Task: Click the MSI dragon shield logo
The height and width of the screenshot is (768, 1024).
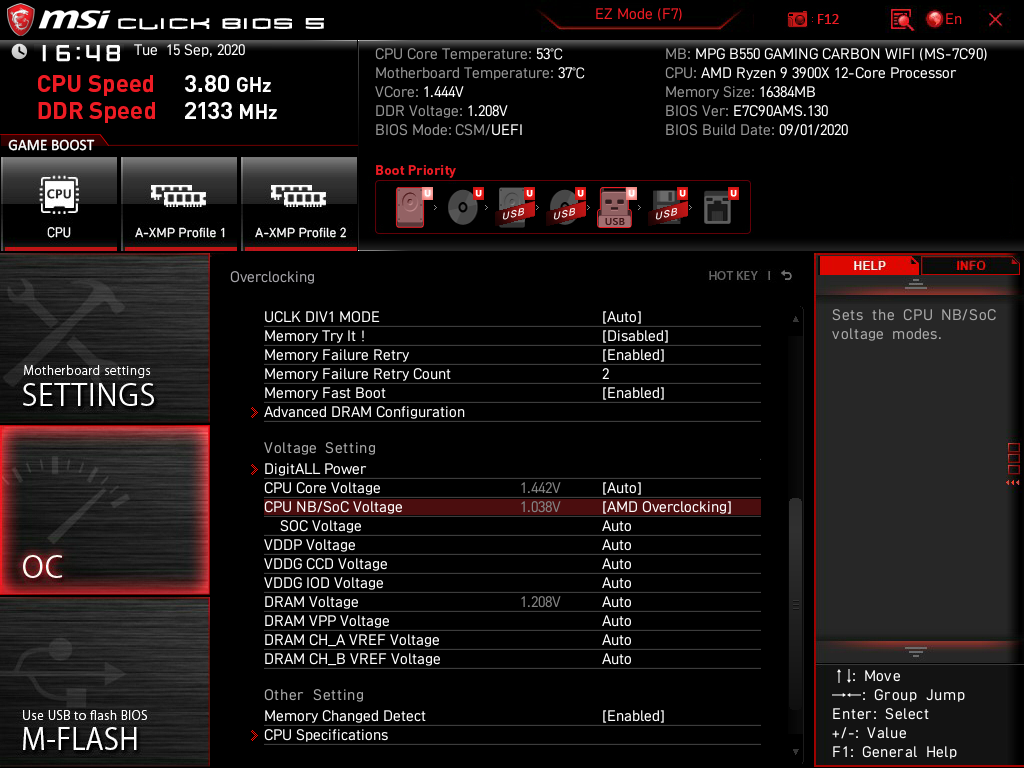Action: [x=20, y=20]
